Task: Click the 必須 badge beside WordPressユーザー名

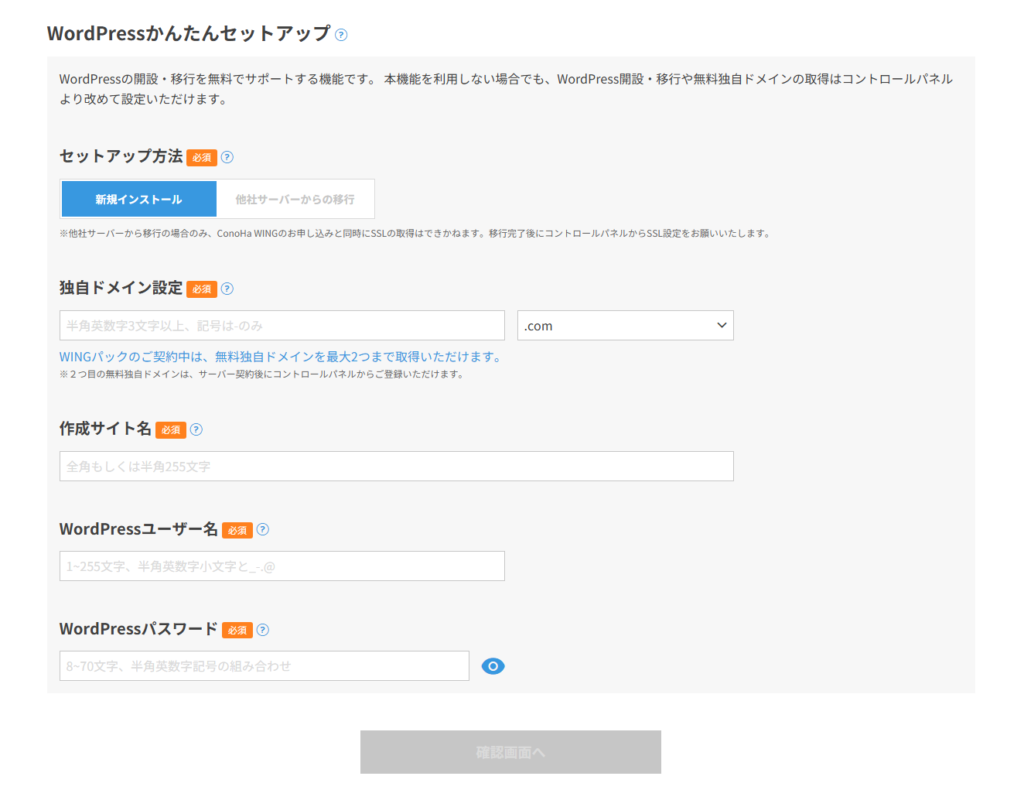Action: 236,530
